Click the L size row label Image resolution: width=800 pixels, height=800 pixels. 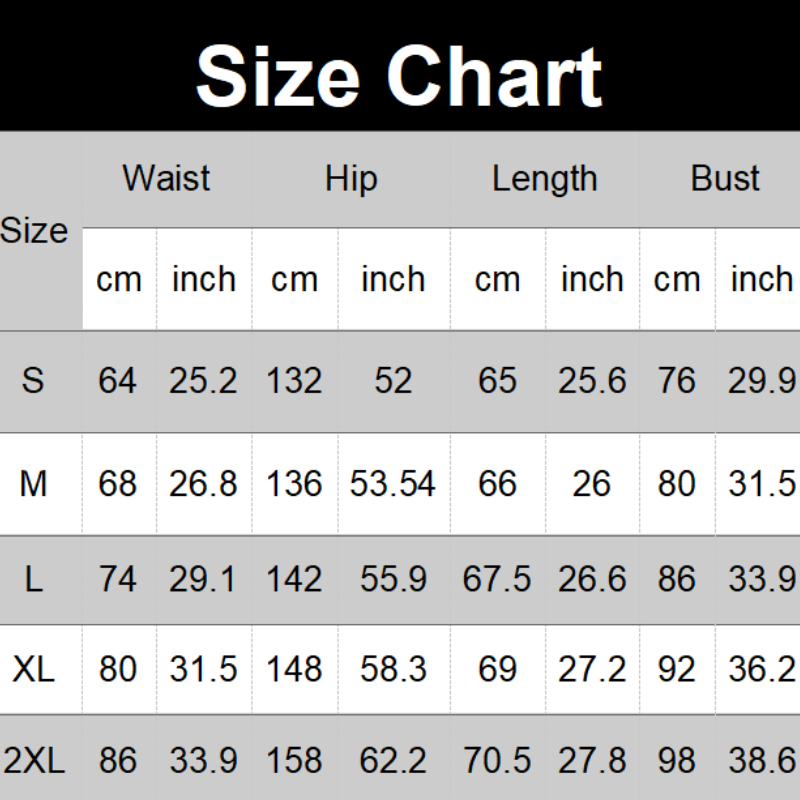34,579
